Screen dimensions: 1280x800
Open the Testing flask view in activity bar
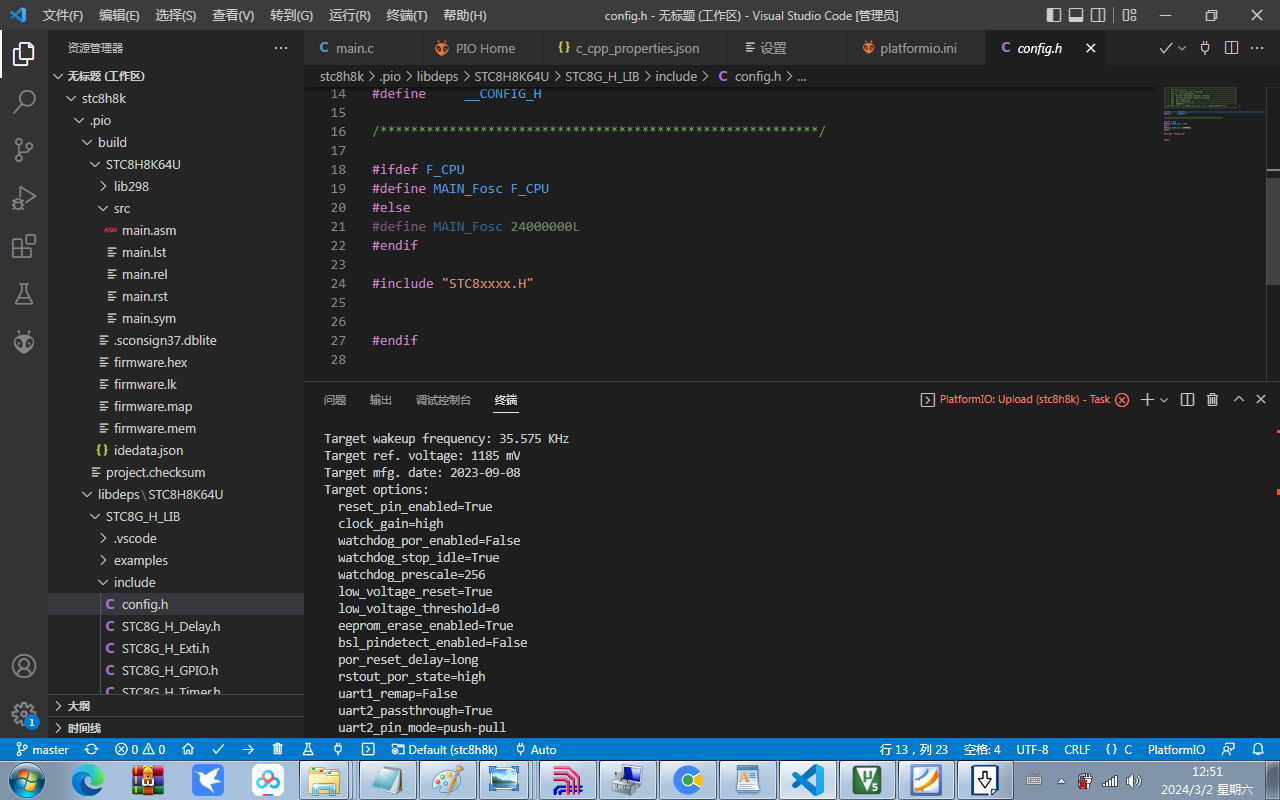pyautogui.click(x=24, y=294)
